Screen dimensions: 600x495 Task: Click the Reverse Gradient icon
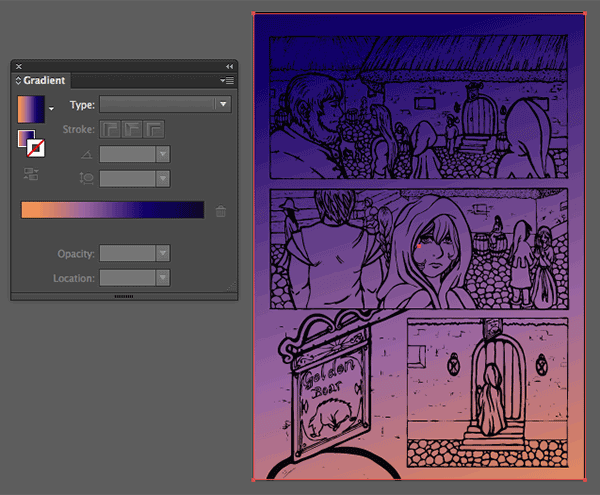click(30, 174)
